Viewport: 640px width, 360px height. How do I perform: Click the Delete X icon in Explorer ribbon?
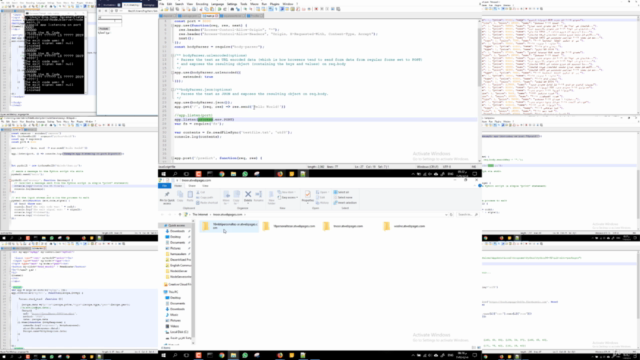click(x=248, y=194)
